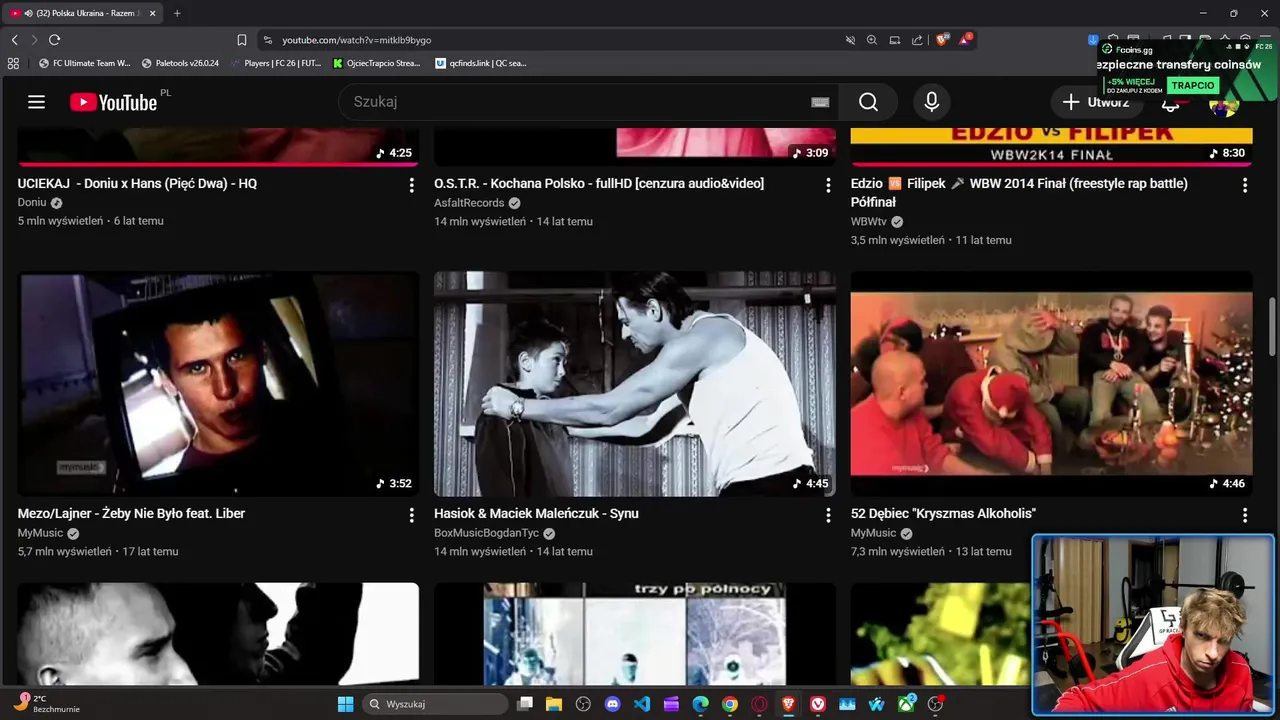Click the magnifier search button
Image resolution: width=1280 pixels, height=720 pixels.
(x=868, y=102)
